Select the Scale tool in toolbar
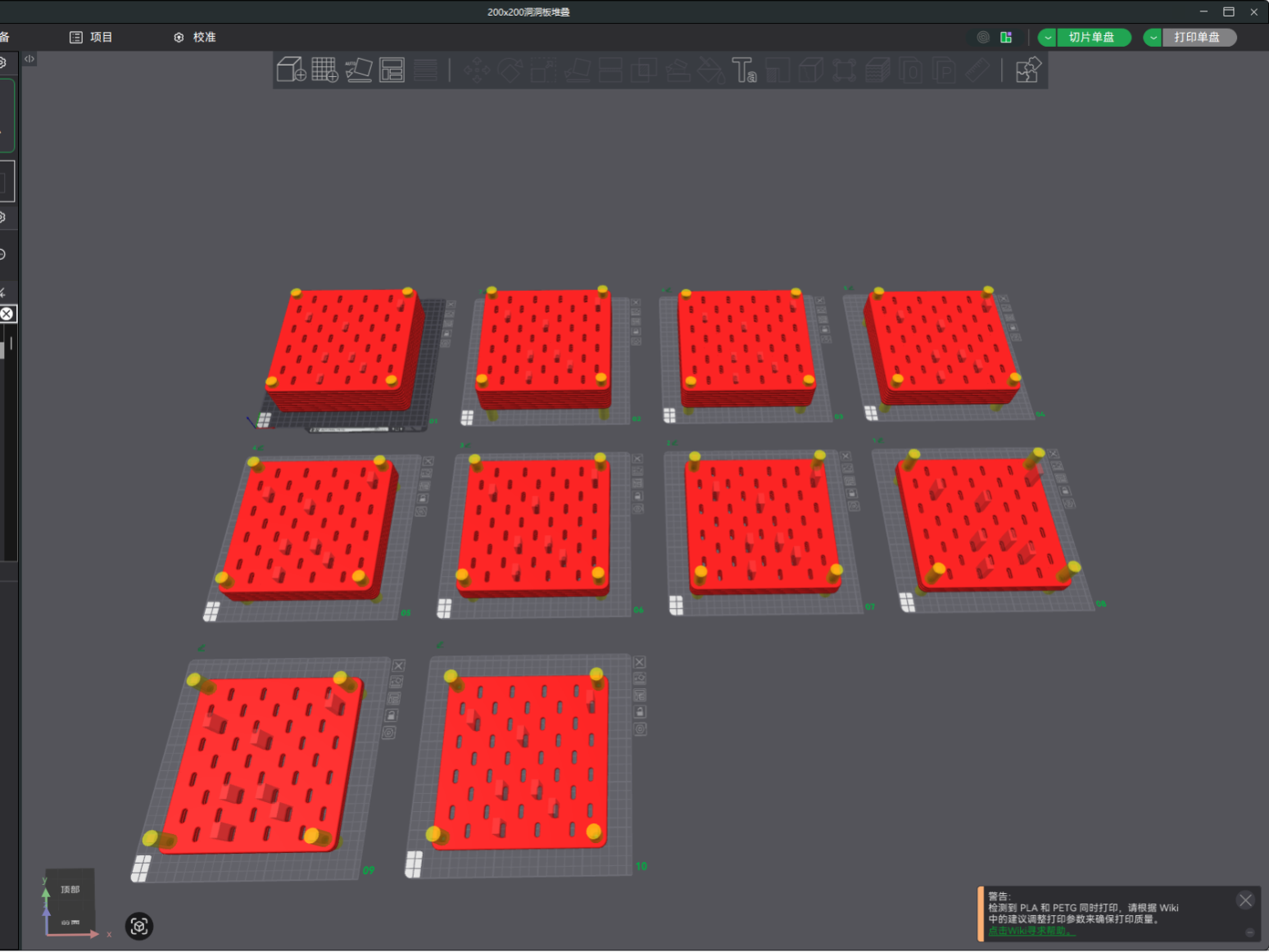The image size is (1269, 952). point(544,70)
